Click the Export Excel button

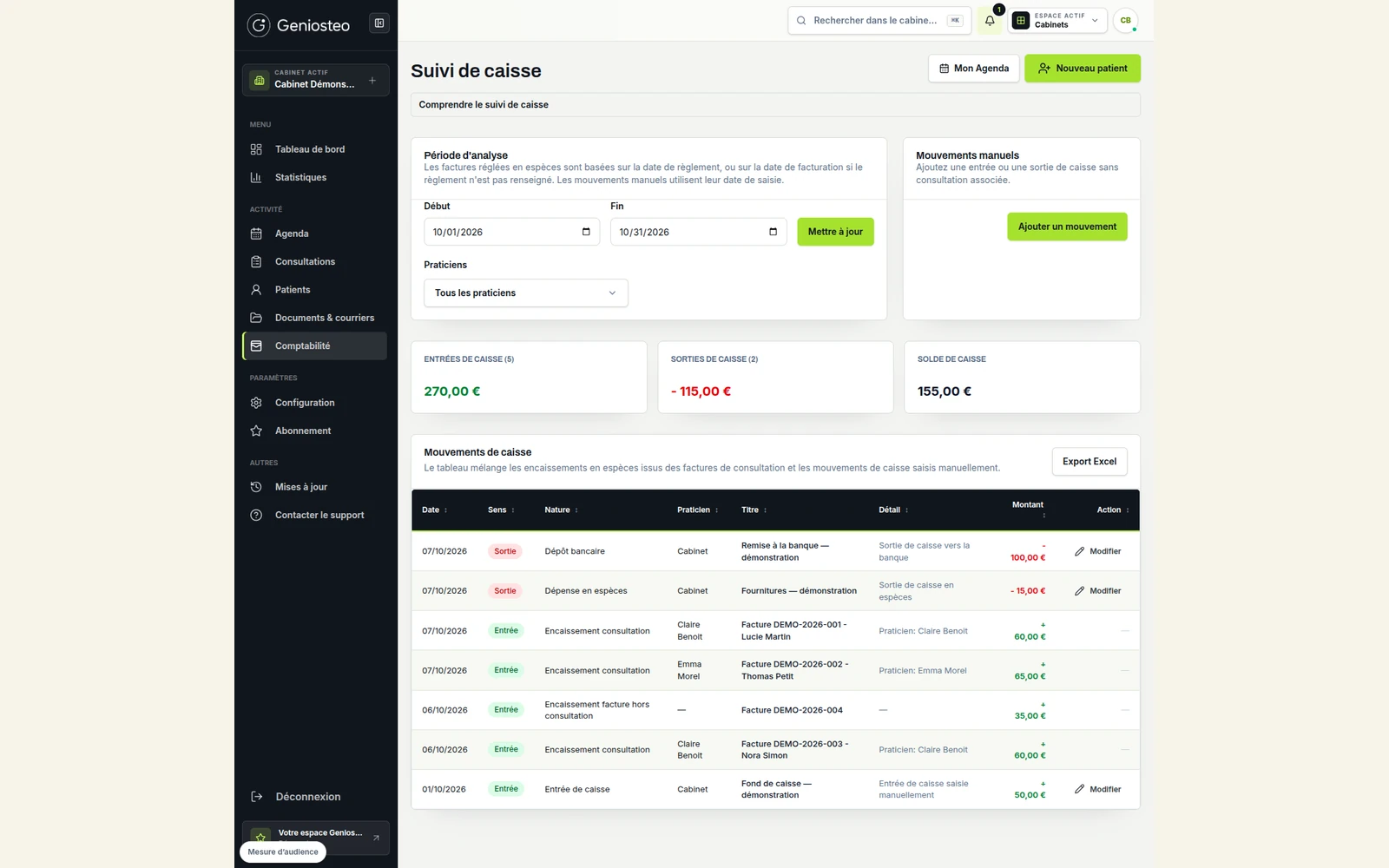(1089, 462)
